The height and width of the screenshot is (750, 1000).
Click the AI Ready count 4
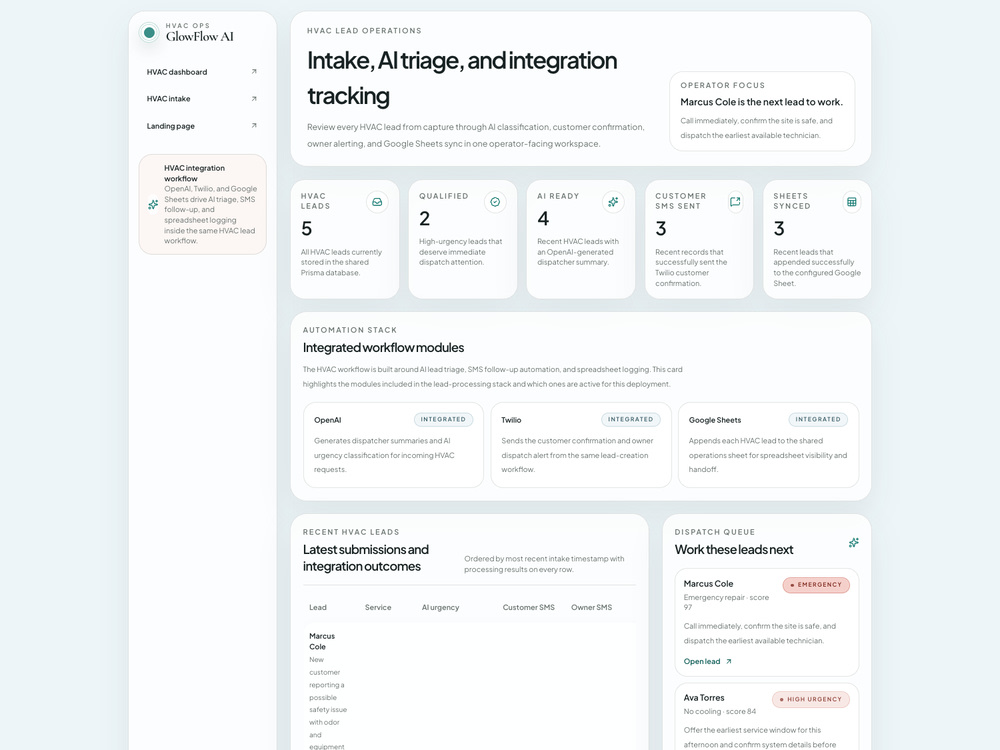click(x=543, y=219)
